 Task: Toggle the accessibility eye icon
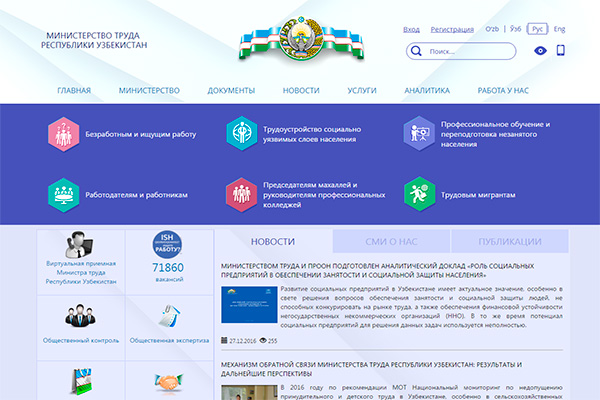(x=540, y=51)
